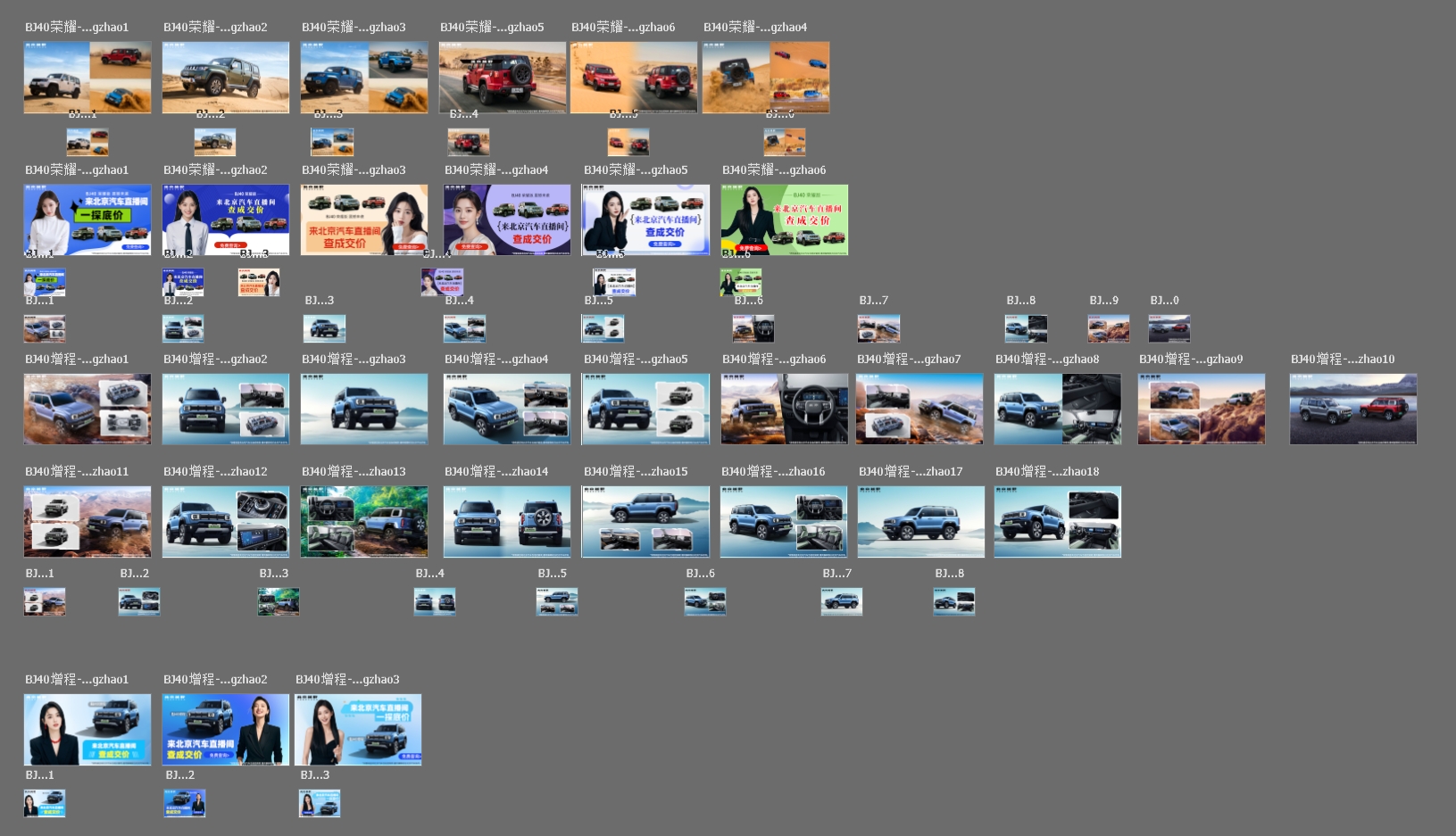Image resolution: width=1456 pixels, height=836 pixels.
Task: Open the white-background presenter in black suit artboard
Action: (645, 220)
